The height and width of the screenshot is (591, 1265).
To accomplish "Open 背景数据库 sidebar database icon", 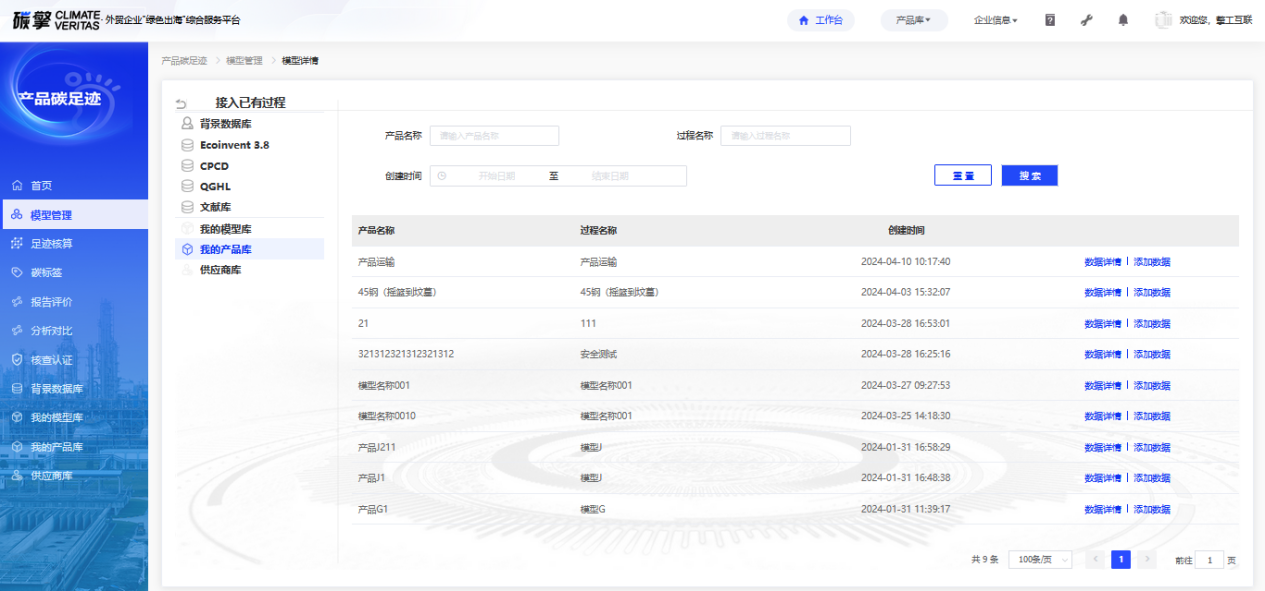I will pos(17,388).
